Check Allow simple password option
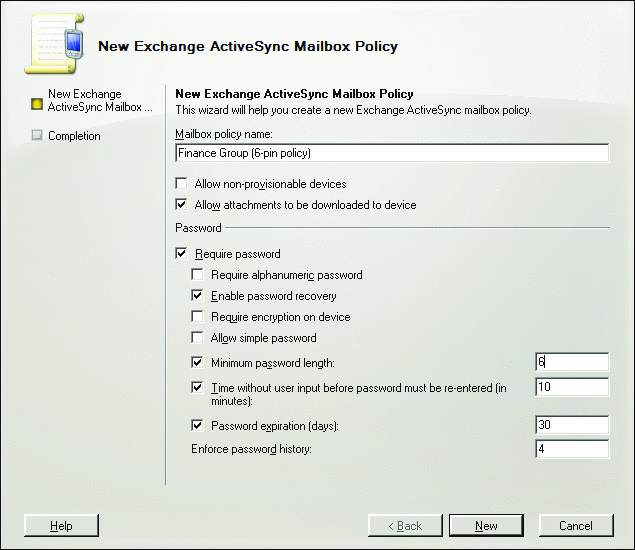635x550 pixels. pyautogui.click(x=197, y=337)
